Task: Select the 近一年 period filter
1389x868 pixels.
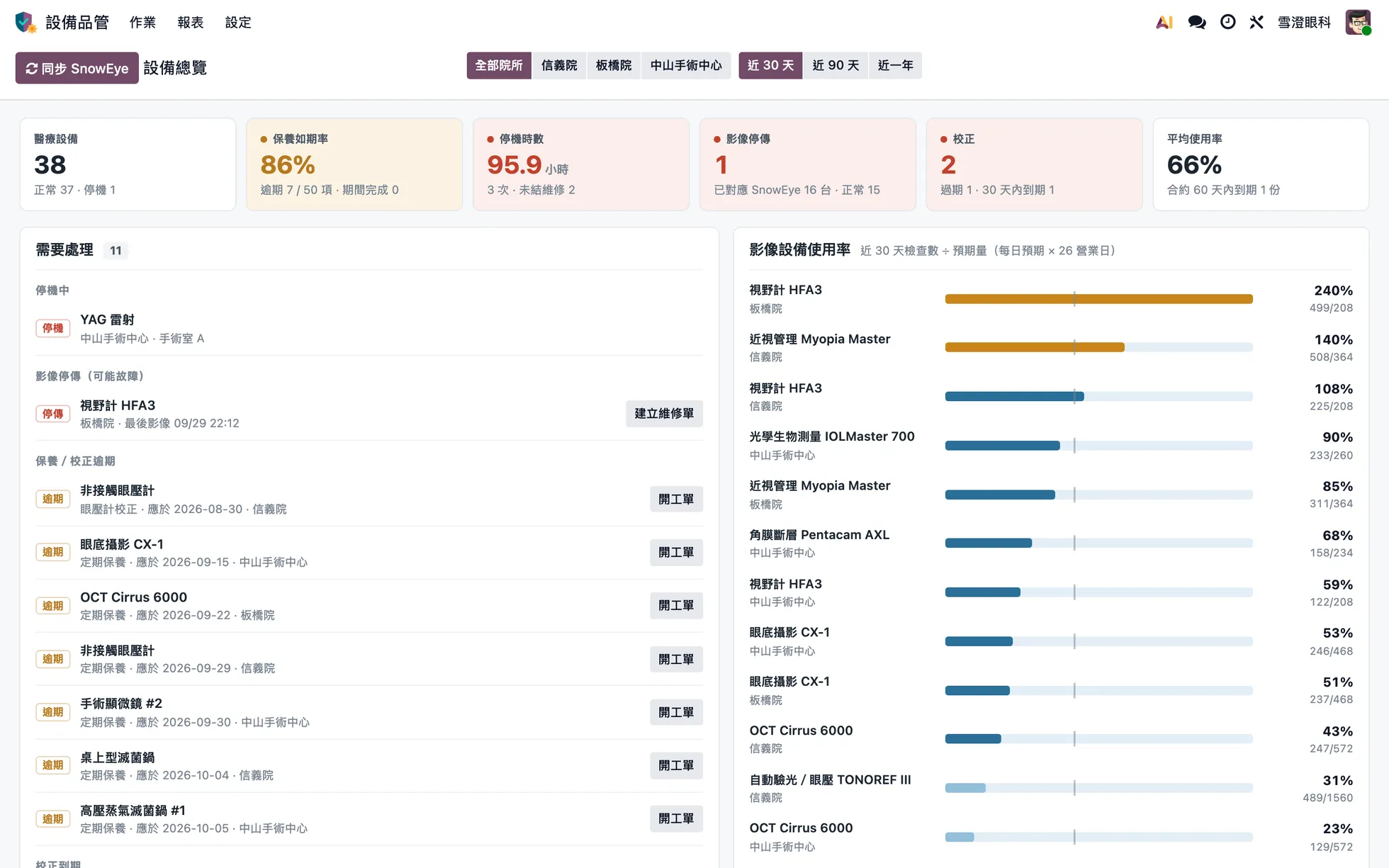Action: pyautogui.click(x=895, y=65)
